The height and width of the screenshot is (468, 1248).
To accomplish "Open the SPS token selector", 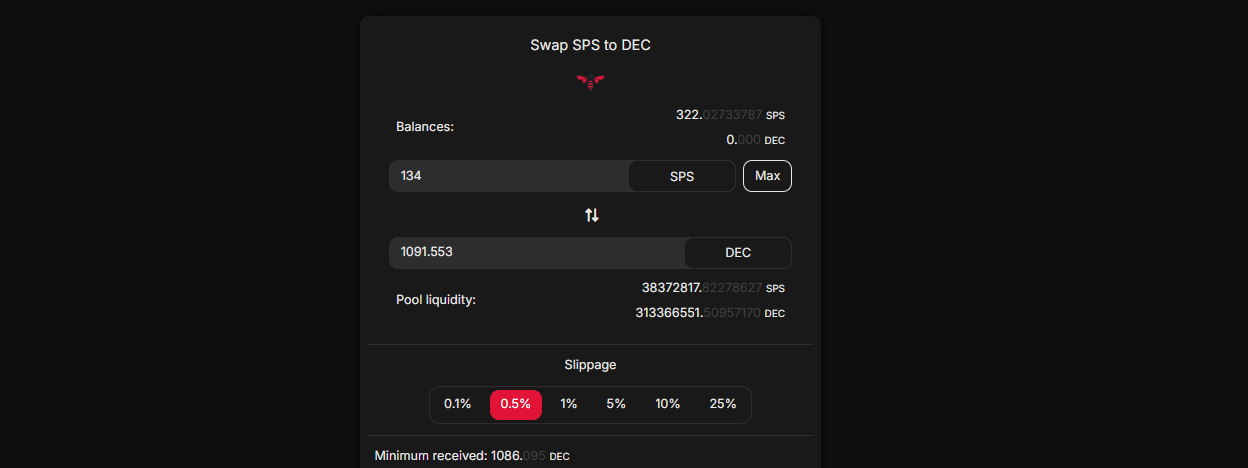I will click(x=682, y=176).
